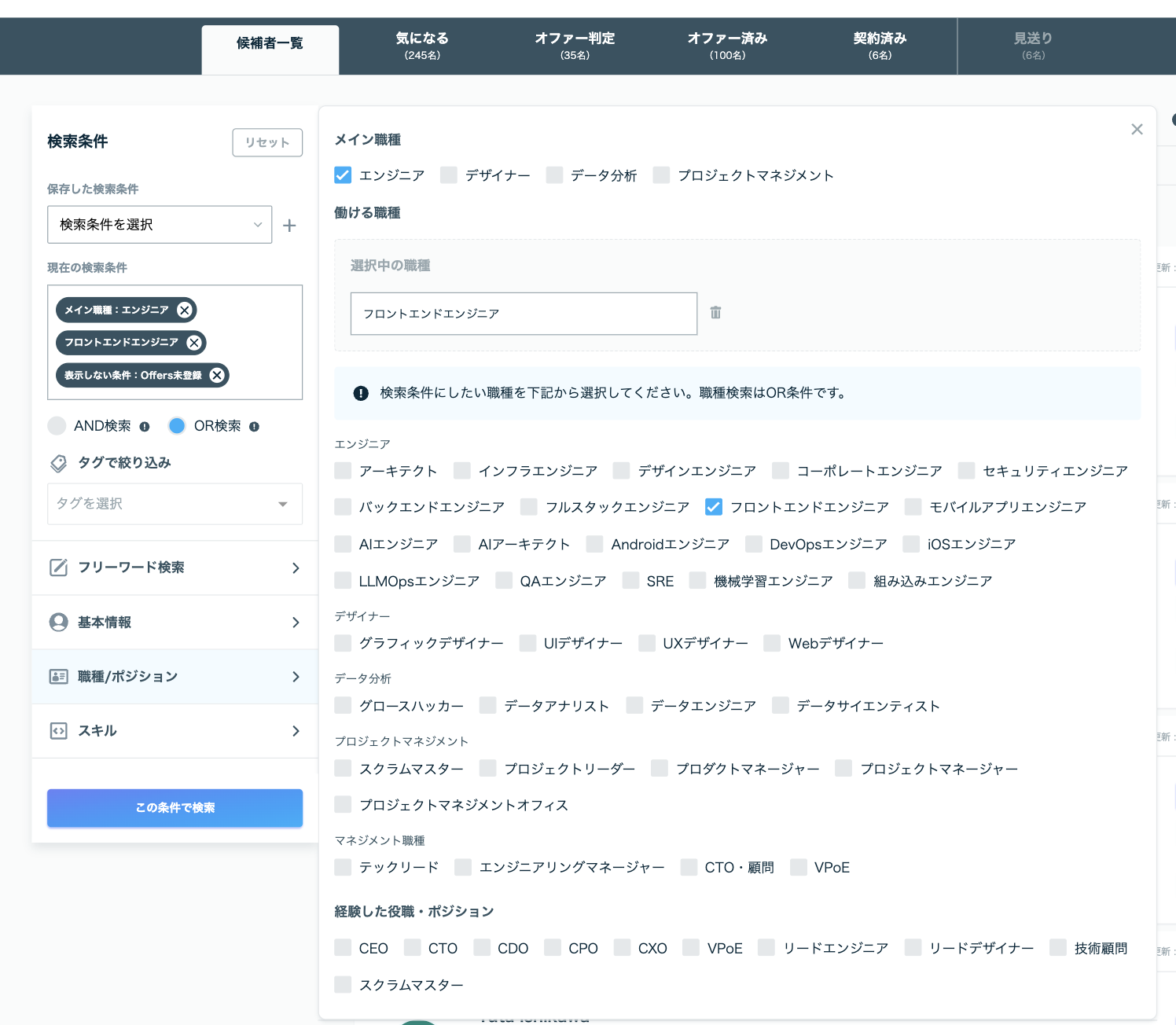
Task: Check the プロジェクトマネジメントオフィス checkbox
Action: [x=343, y=804]
